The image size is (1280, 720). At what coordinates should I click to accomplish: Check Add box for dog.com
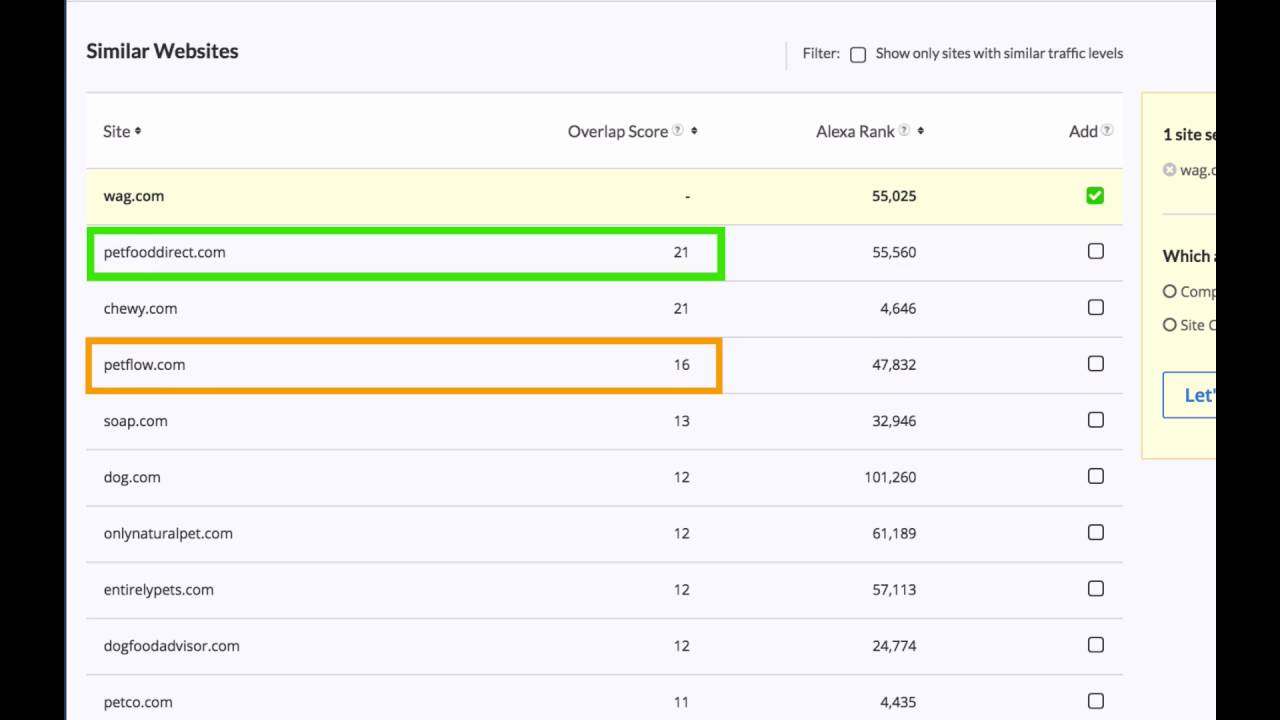pos(1096,475)
